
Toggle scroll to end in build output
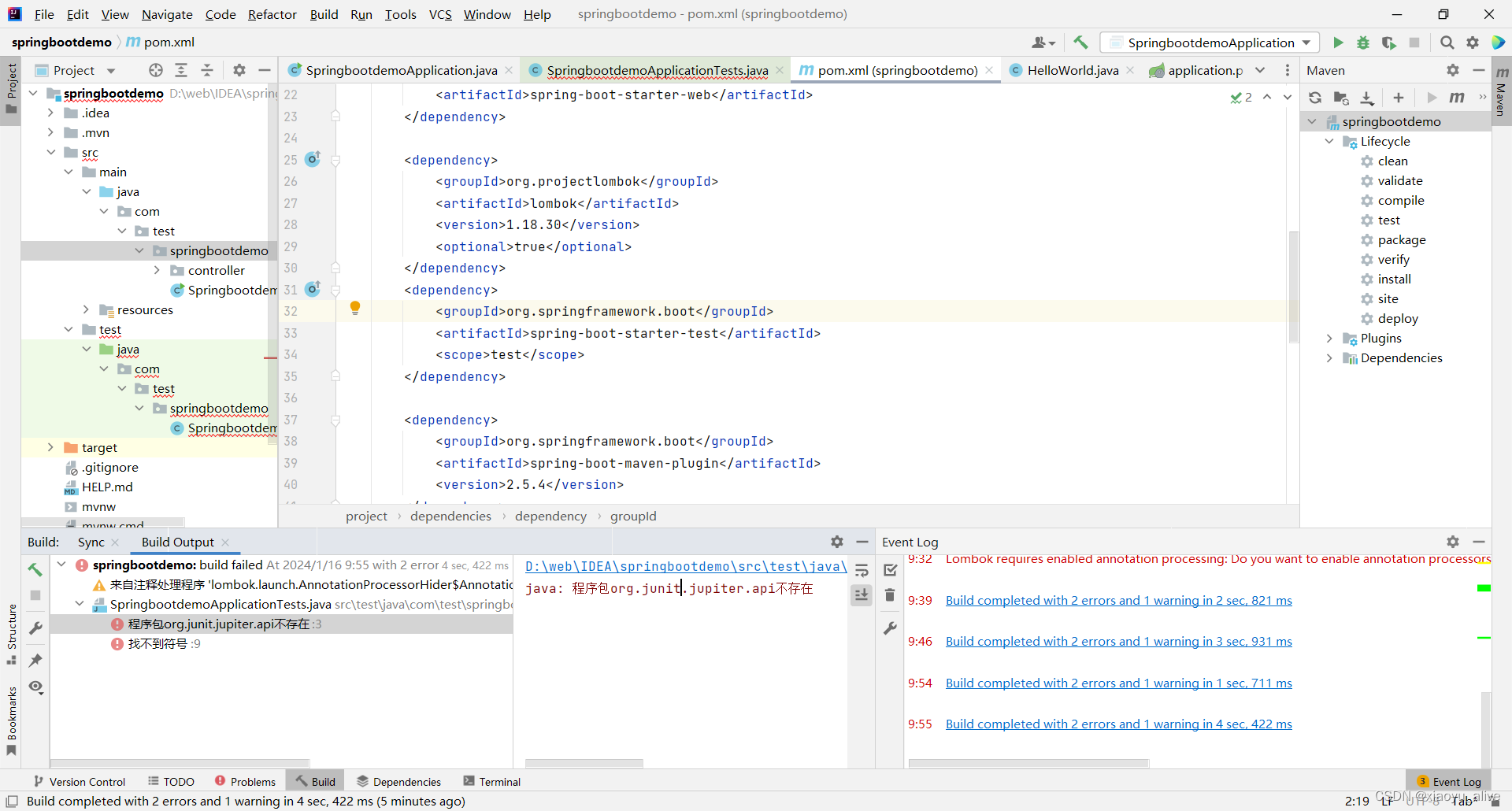pyautogui.click(x=862, y=595)
